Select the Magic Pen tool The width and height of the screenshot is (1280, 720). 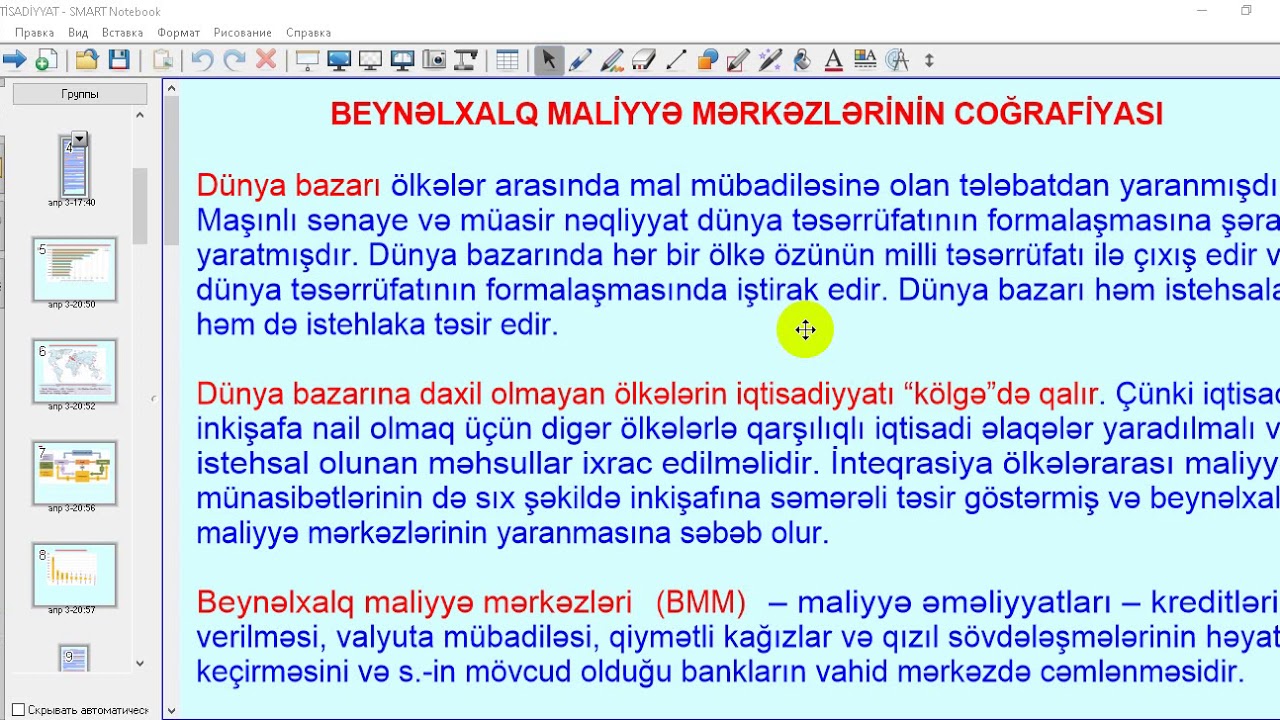770,60
